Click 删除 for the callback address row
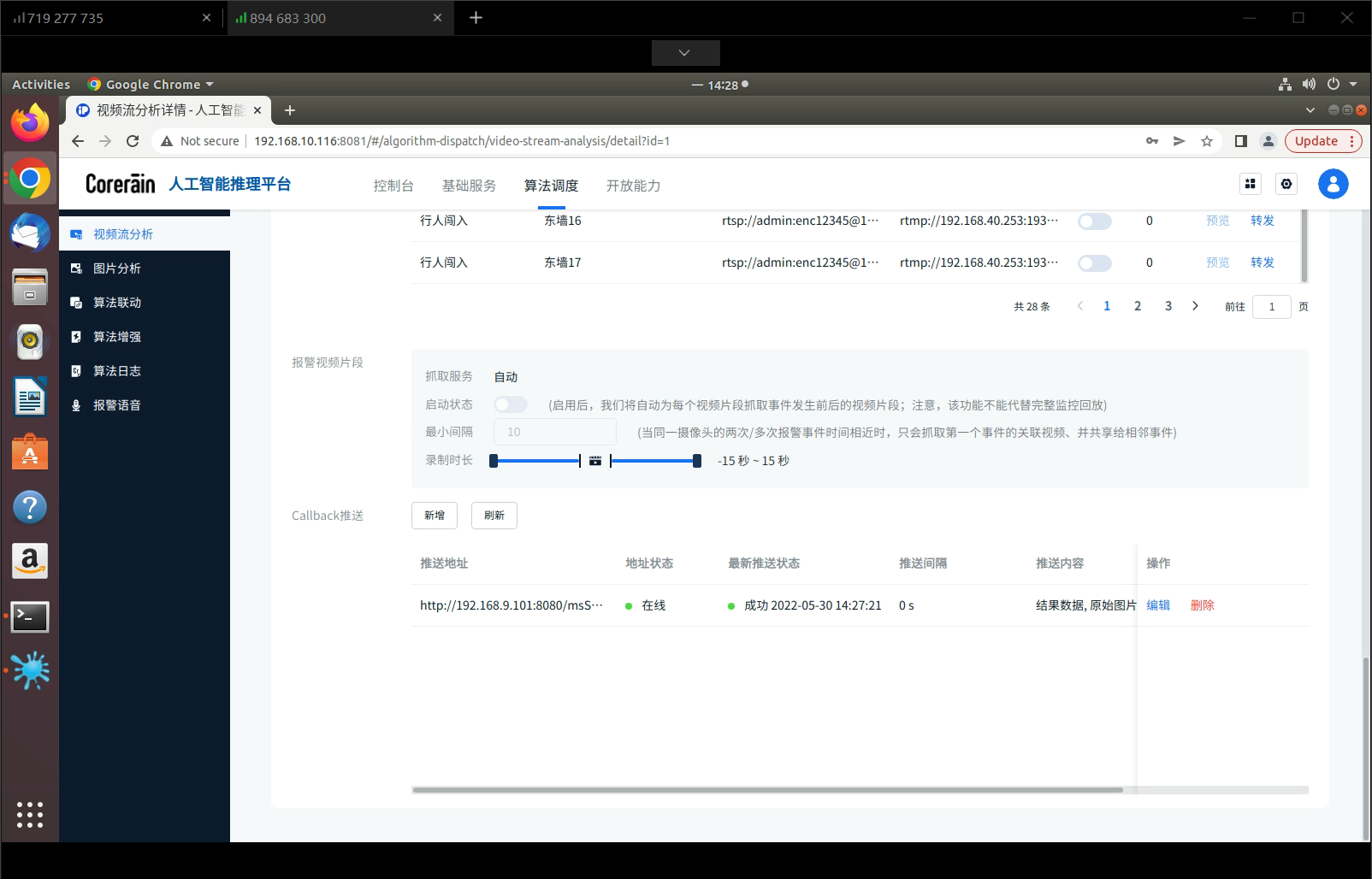 coord(1203,605)
